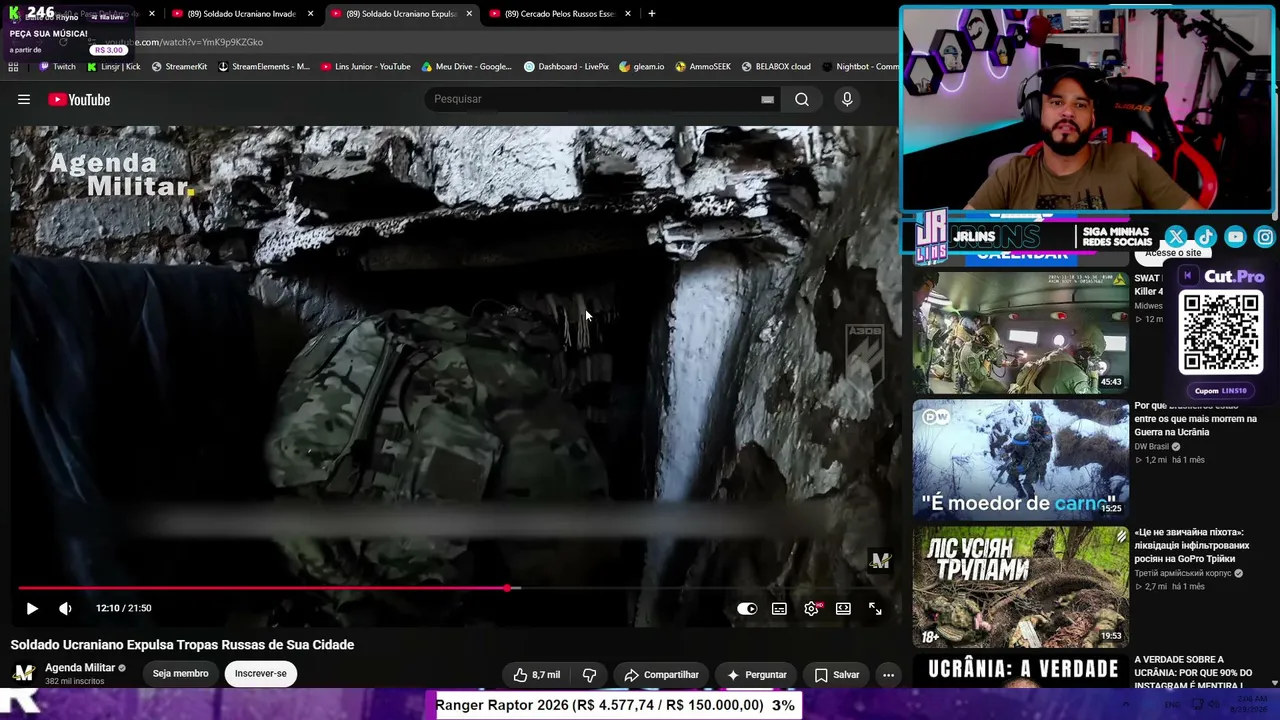This screenshot has height=720, width=1280.
Task: Close the Soldado Ucraniano Invade tab
Action: (311, 14)
